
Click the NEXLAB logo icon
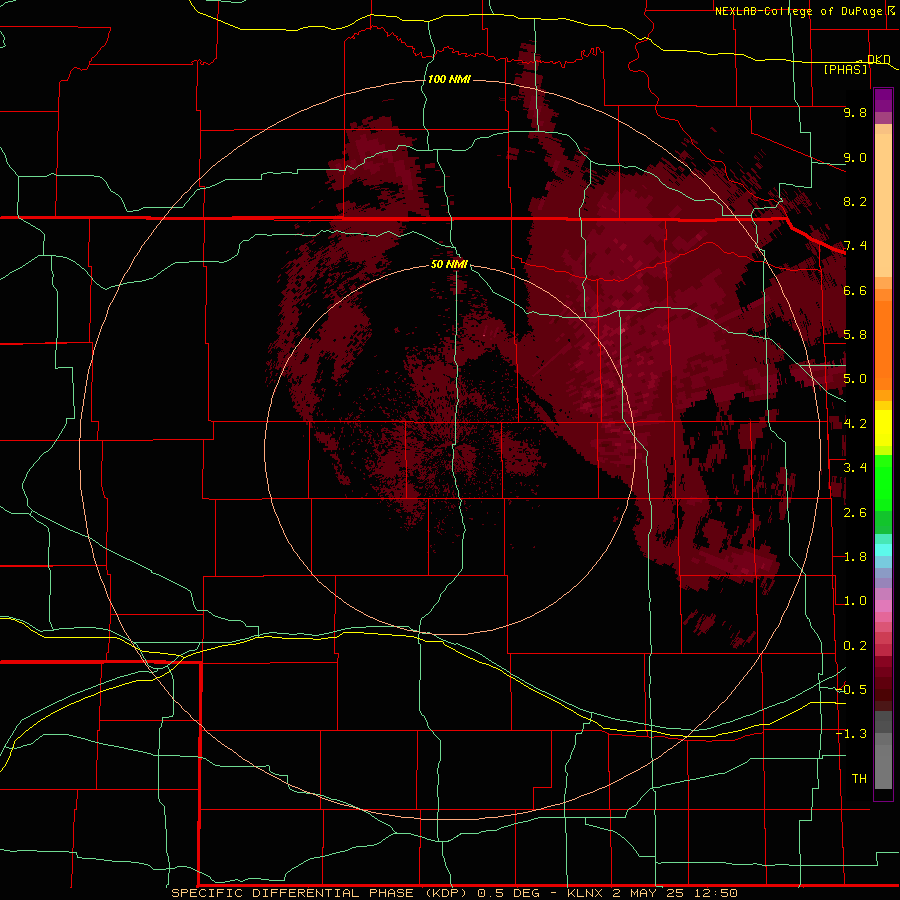pos(892,10)
